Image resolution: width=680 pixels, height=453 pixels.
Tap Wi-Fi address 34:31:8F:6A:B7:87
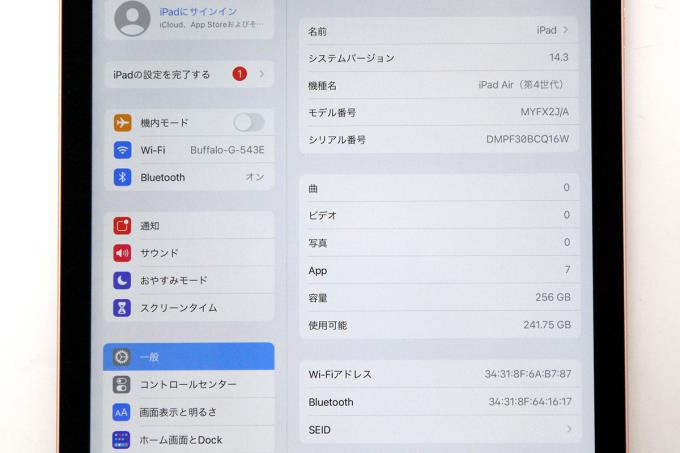[528, 374]
